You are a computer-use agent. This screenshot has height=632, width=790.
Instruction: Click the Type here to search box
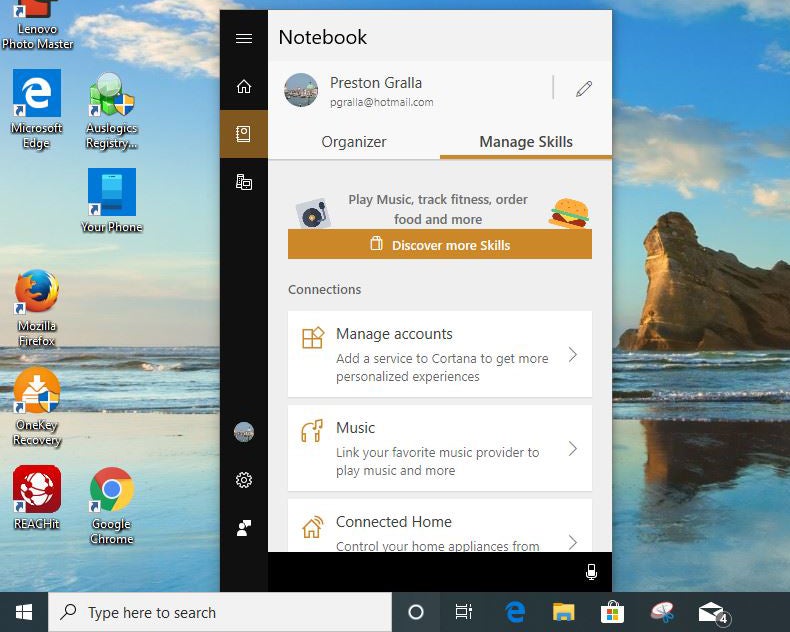click(220, 612)
